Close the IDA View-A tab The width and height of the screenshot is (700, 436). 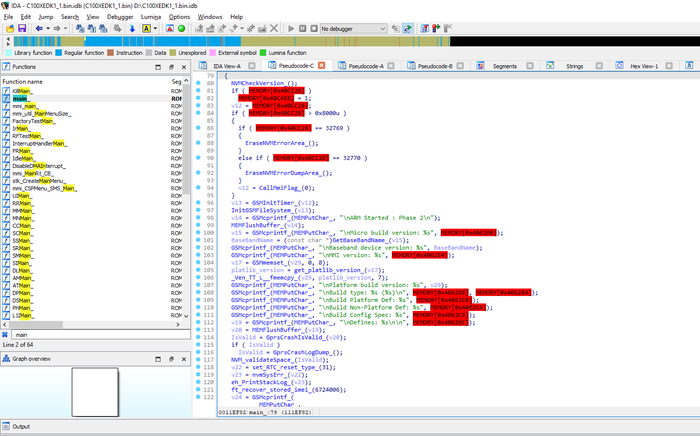pos(253,65)
